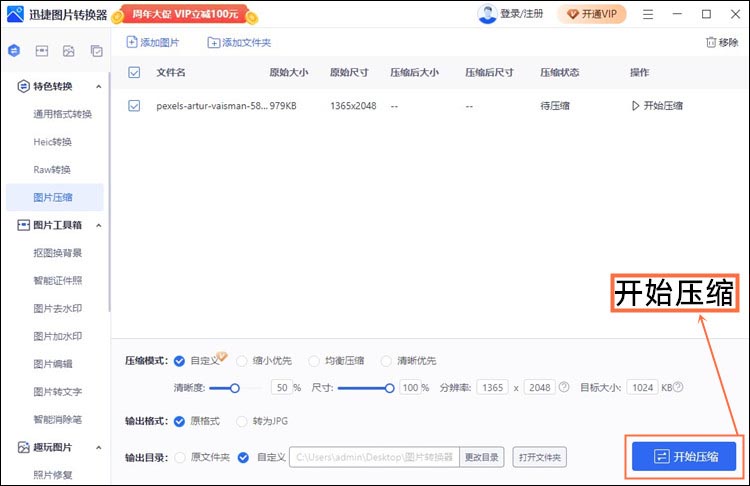This screenshot has height=486, width=750.
Task: Open 登录/注册 login link
Action: (x=521, y=14)
